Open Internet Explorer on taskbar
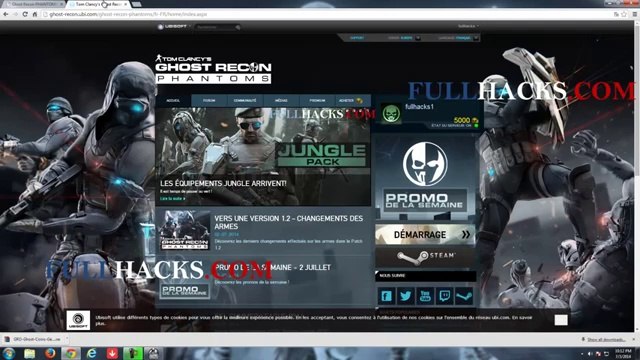This screenshot has height=360, width=640. pyautogui.click(x=91, y=353)
